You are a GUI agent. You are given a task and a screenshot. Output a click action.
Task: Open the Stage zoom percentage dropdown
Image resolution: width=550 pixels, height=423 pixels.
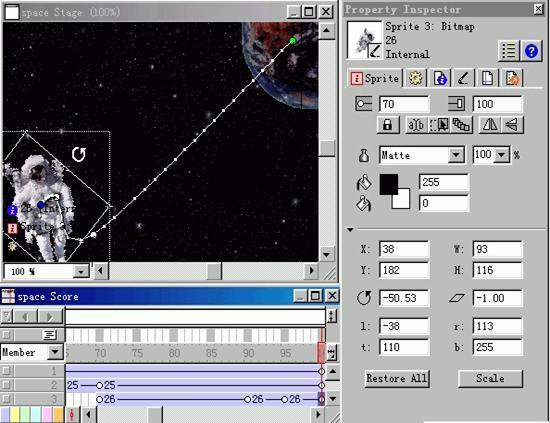[x=81, y=271]
